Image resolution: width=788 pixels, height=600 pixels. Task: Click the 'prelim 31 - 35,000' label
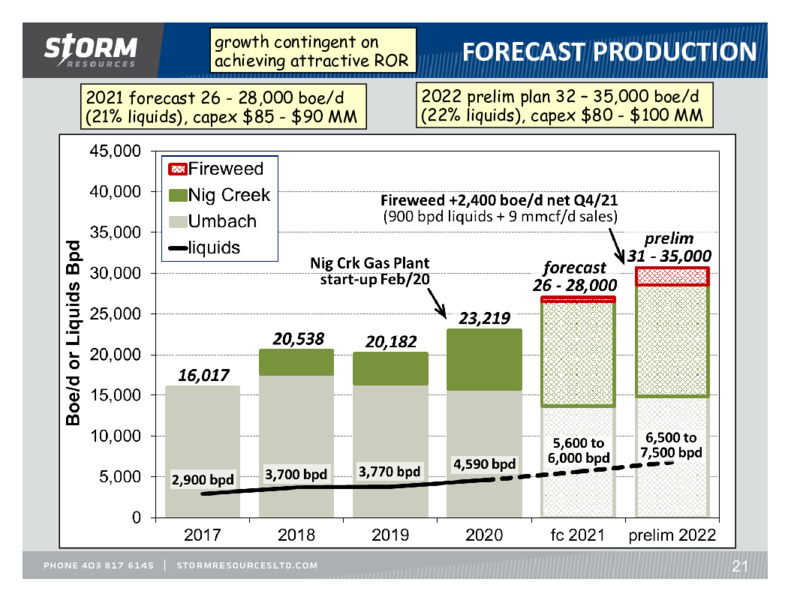[669, 247]
